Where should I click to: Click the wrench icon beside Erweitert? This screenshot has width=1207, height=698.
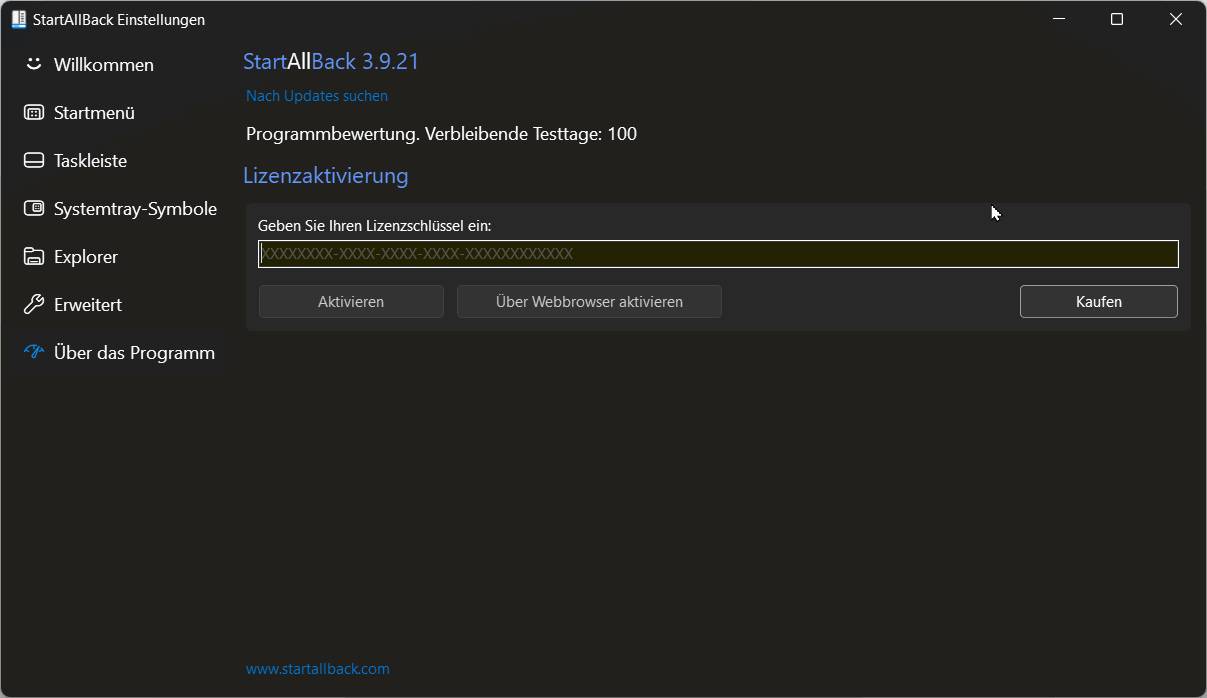tap(34, 304)
